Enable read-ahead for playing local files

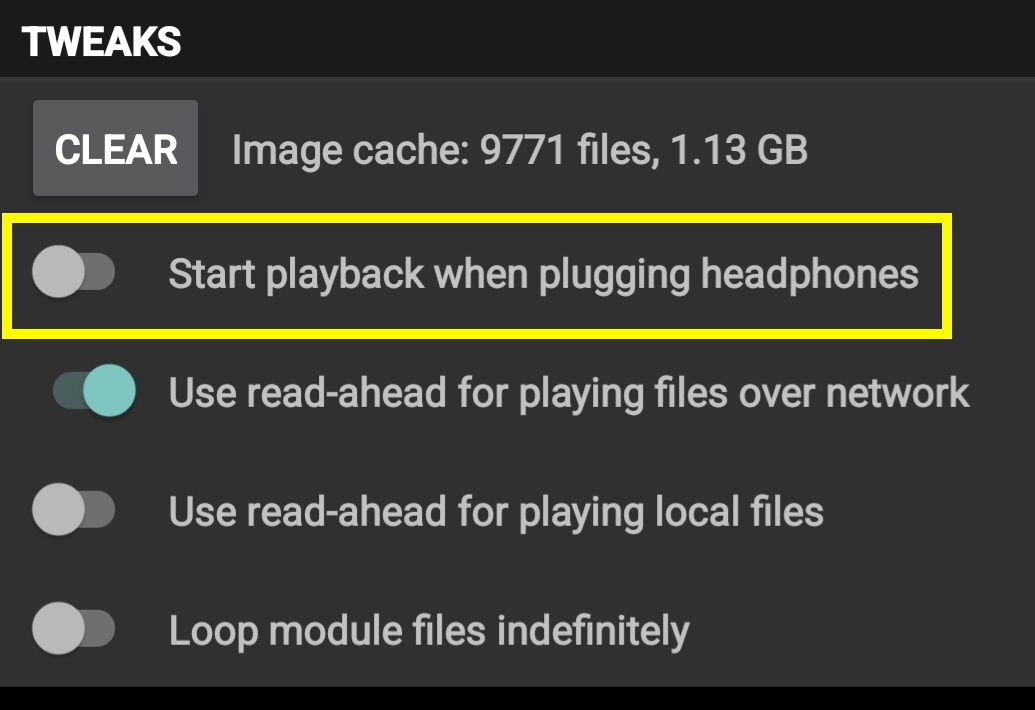(x=73, y=510)
